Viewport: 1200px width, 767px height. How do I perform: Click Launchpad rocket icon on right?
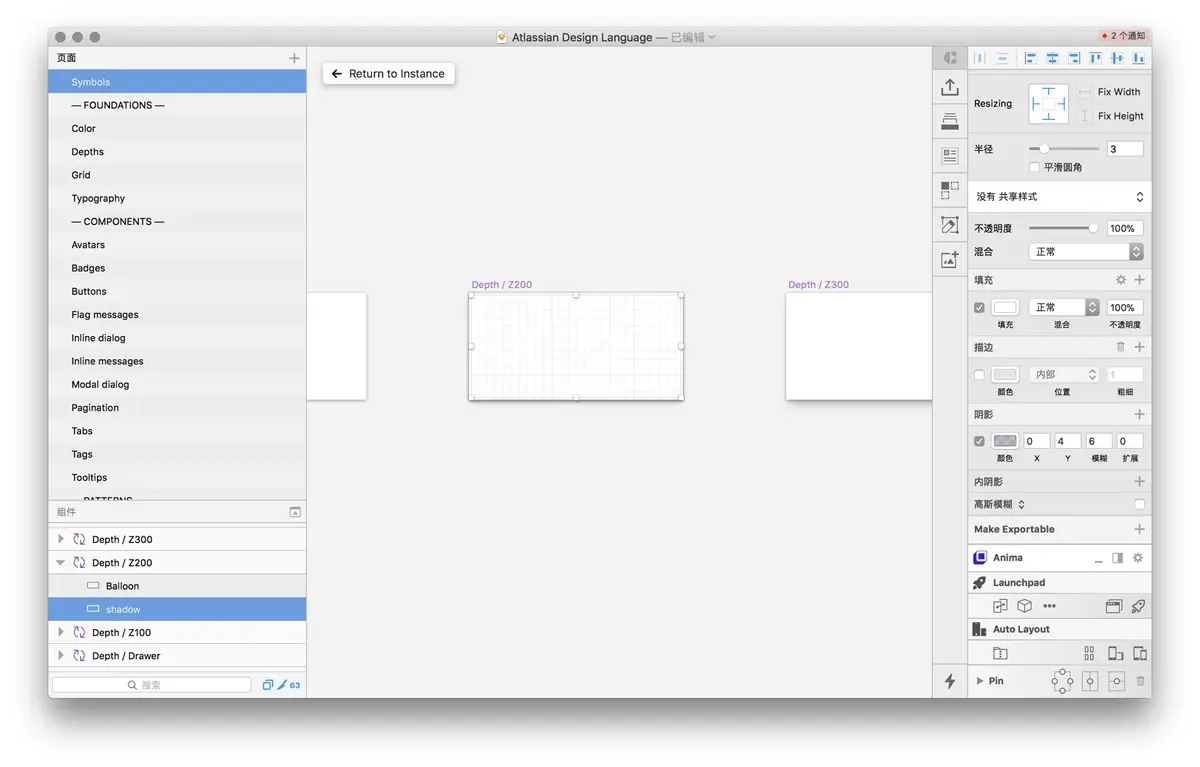[1138, 606]
